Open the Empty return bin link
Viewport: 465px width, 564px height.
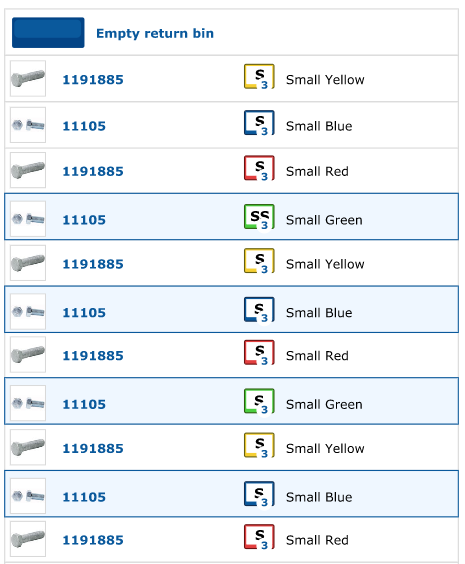(155, 33)
